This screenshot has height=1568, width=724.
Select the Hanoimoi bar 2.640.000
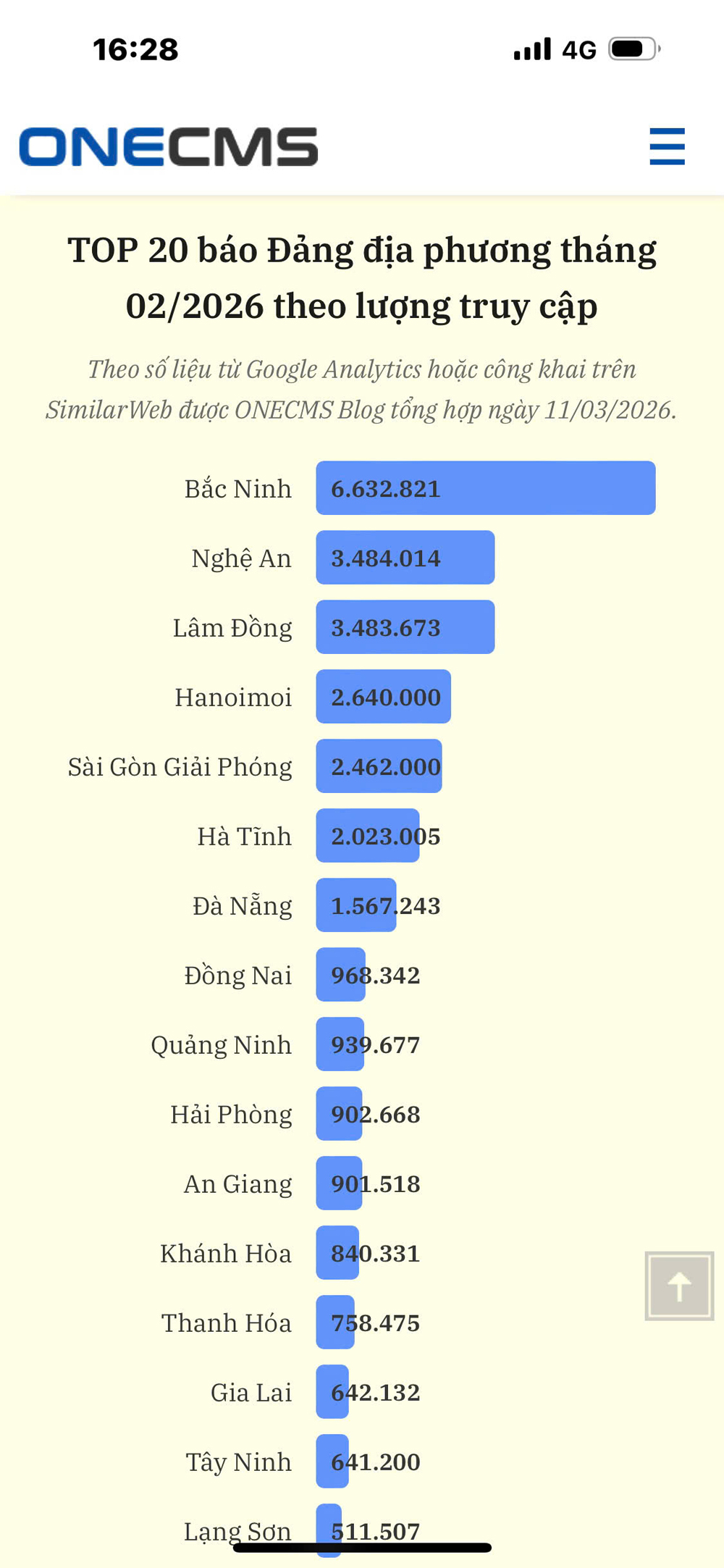coord(383,697)
